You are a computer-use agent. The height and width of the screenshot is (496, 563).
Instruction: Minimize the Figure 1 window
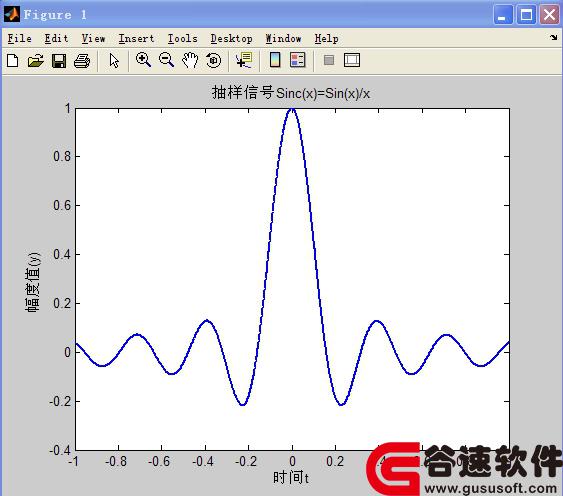tap(503, 15)
